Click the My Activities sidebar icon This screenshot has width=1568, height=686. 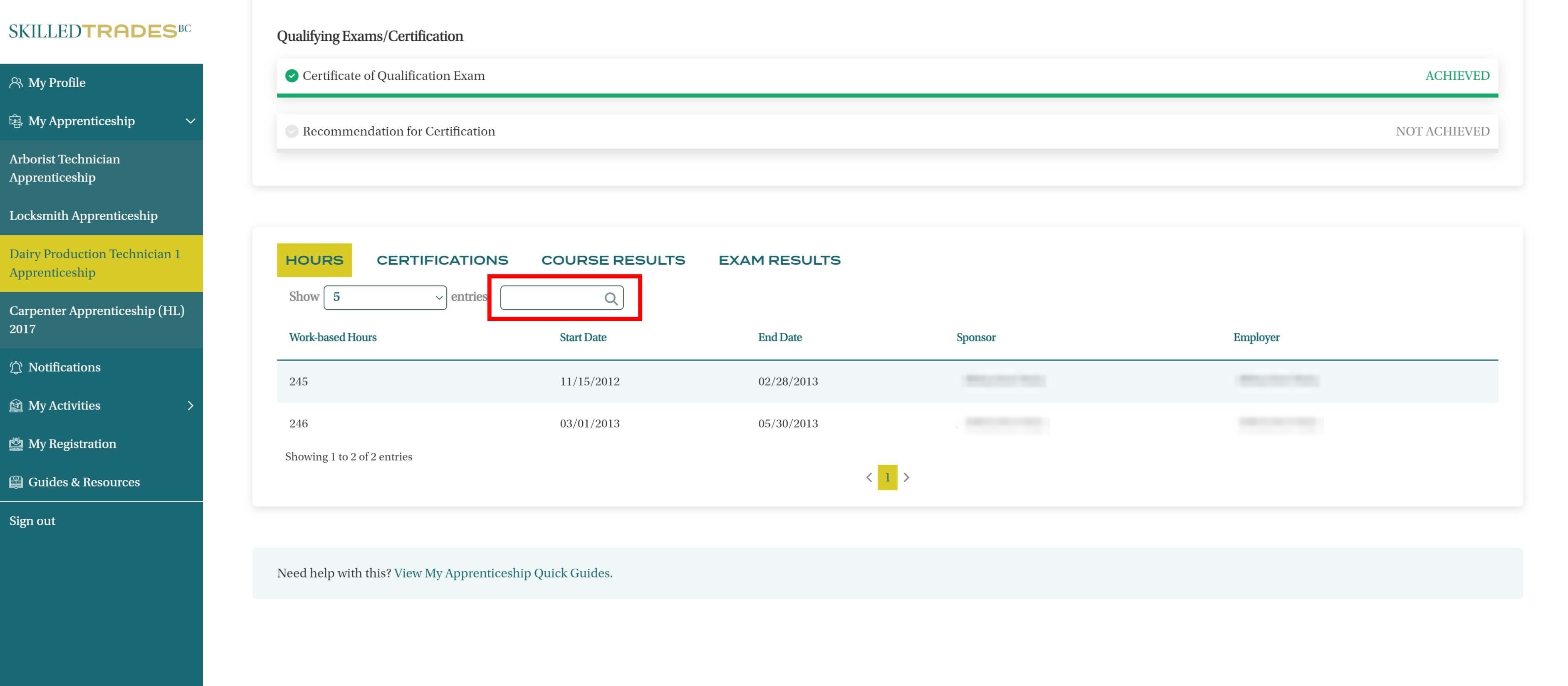pos(16,406)
